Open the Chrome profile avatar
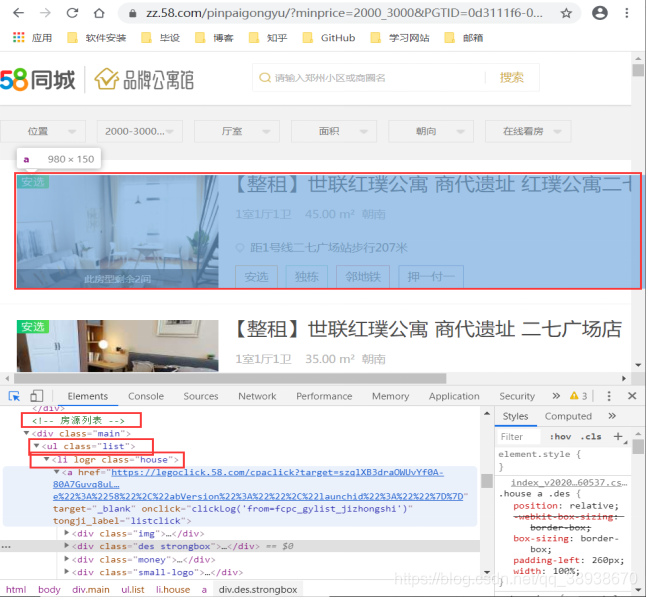Screen dimensions: 647x597 [x=600, y=13]
